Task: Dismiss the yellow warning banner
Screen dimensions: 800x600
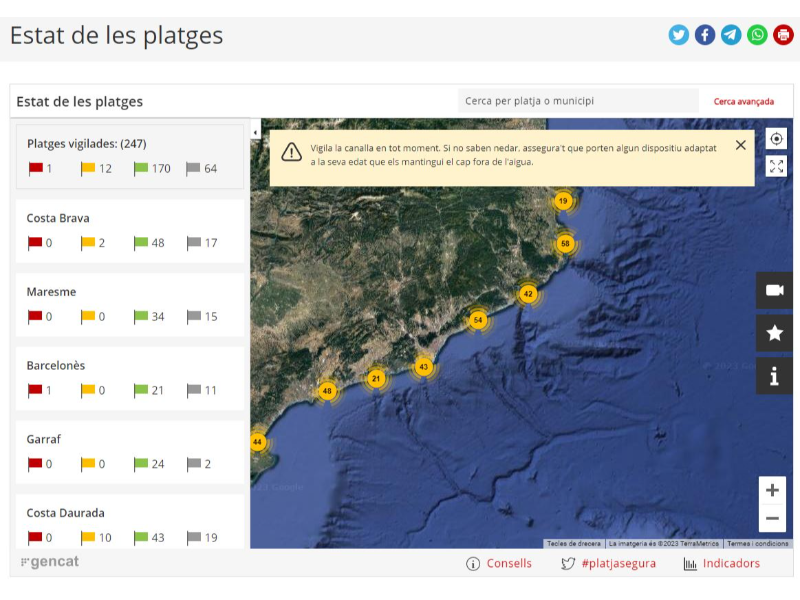Action: tap(740, 145)
